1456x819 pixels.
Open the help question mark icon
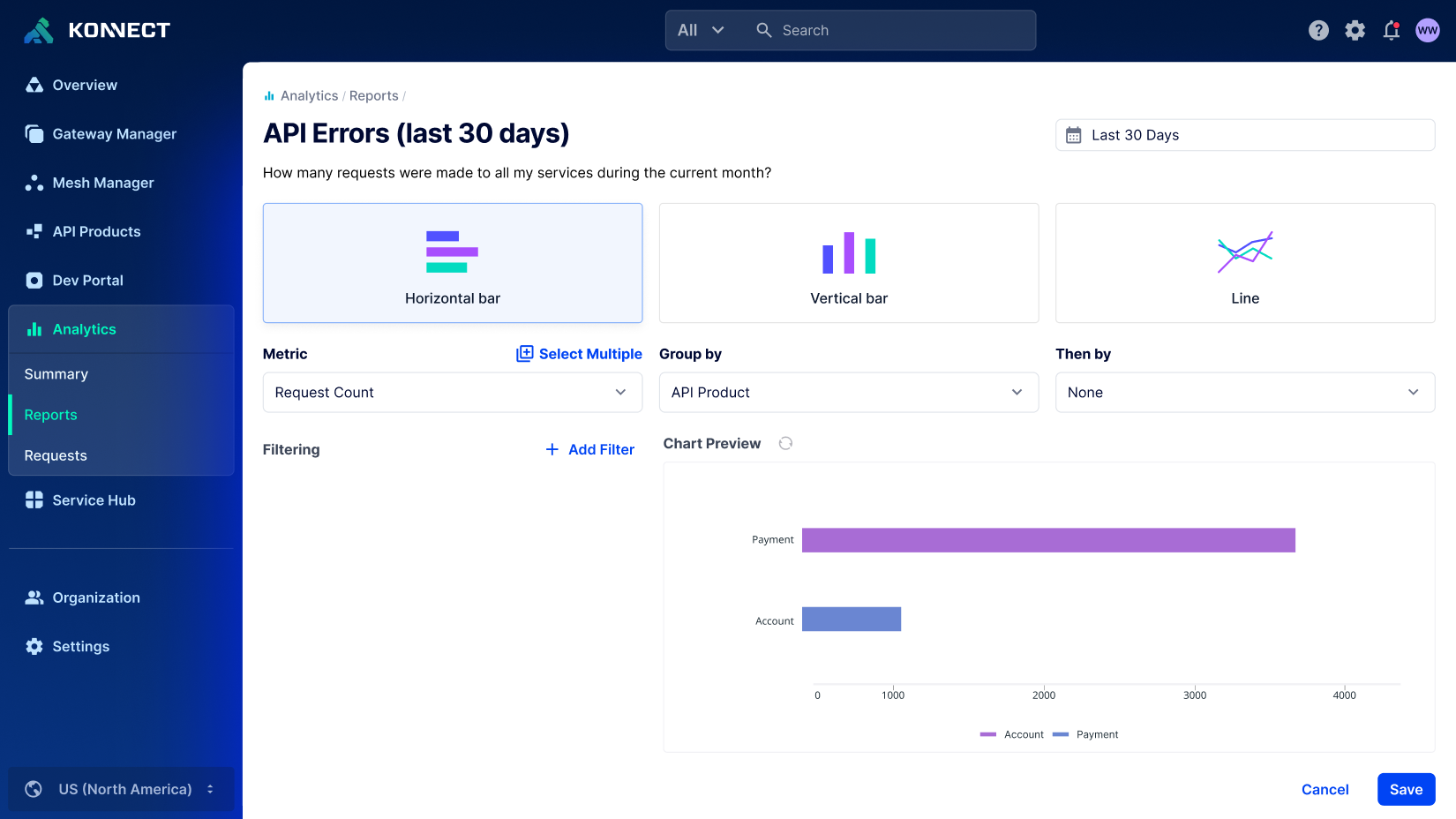(1318, 31)
